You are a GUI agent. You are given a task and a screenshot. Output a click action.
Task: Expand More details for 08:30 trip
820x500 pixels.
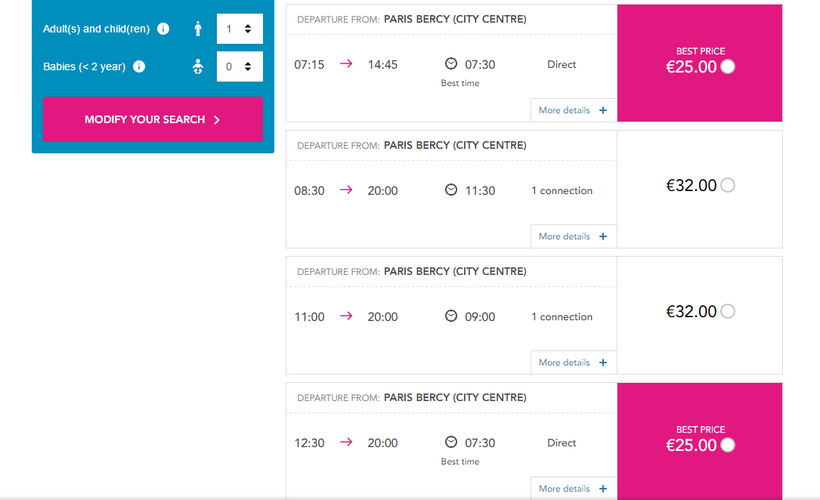click(x=572, y=236)
